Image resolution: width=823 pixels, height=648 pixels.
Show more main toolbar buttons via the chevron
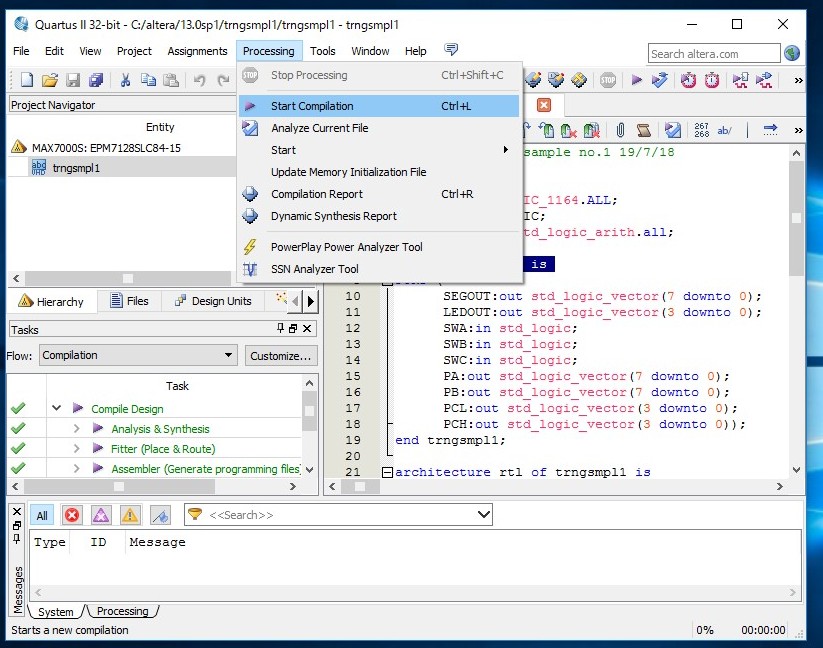[x=798, y=80]
